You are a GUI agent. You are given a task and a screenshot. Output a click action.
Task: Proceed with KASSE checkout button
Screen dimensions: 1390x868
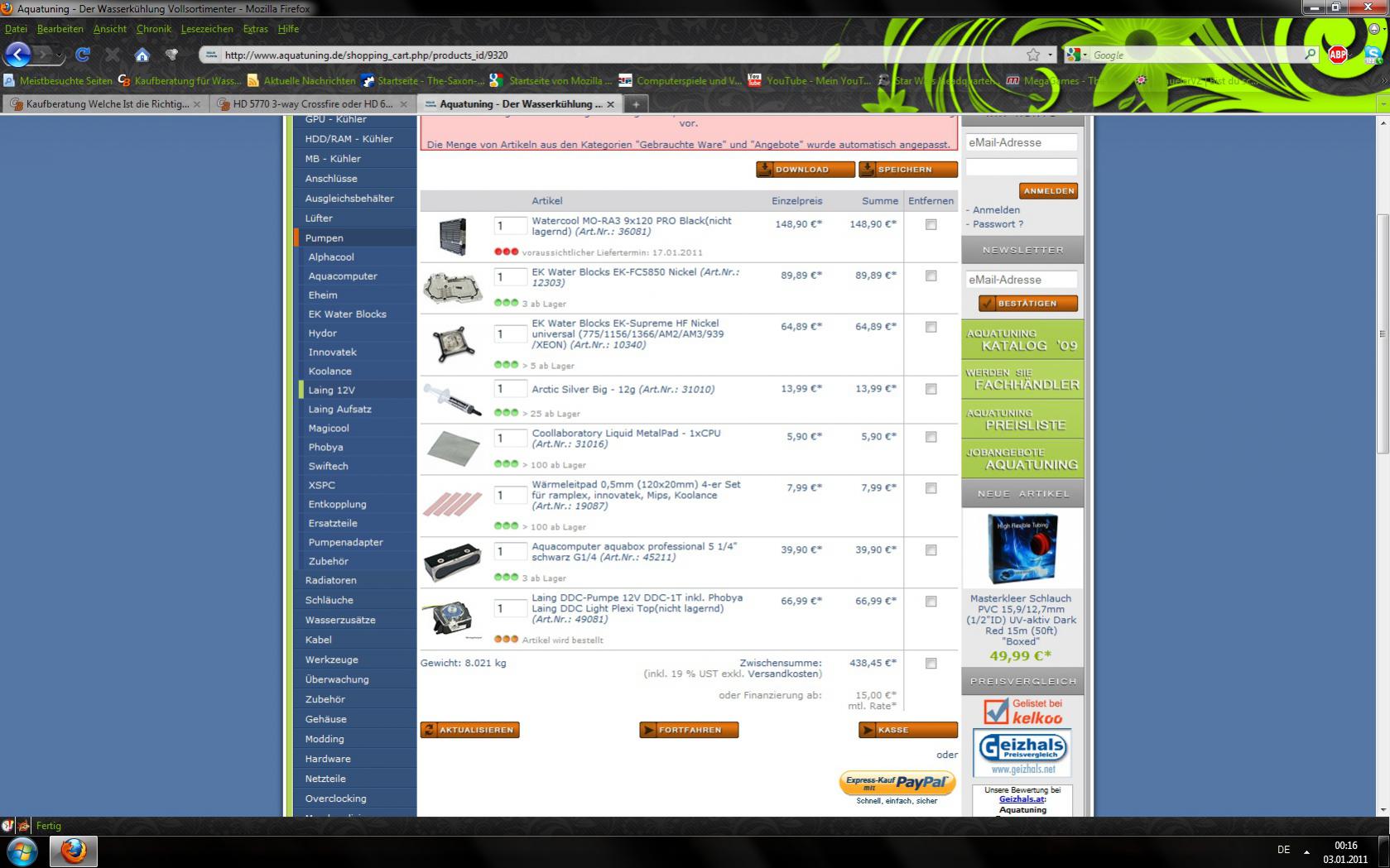(x=907, y=730)
